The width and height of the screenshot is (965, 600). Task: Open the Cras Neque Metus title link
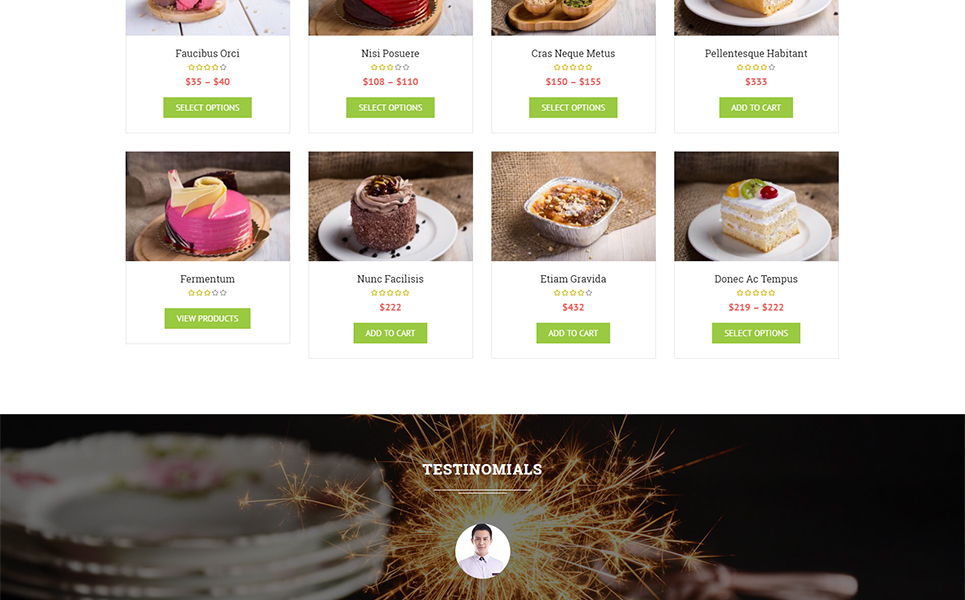[573, 54]
